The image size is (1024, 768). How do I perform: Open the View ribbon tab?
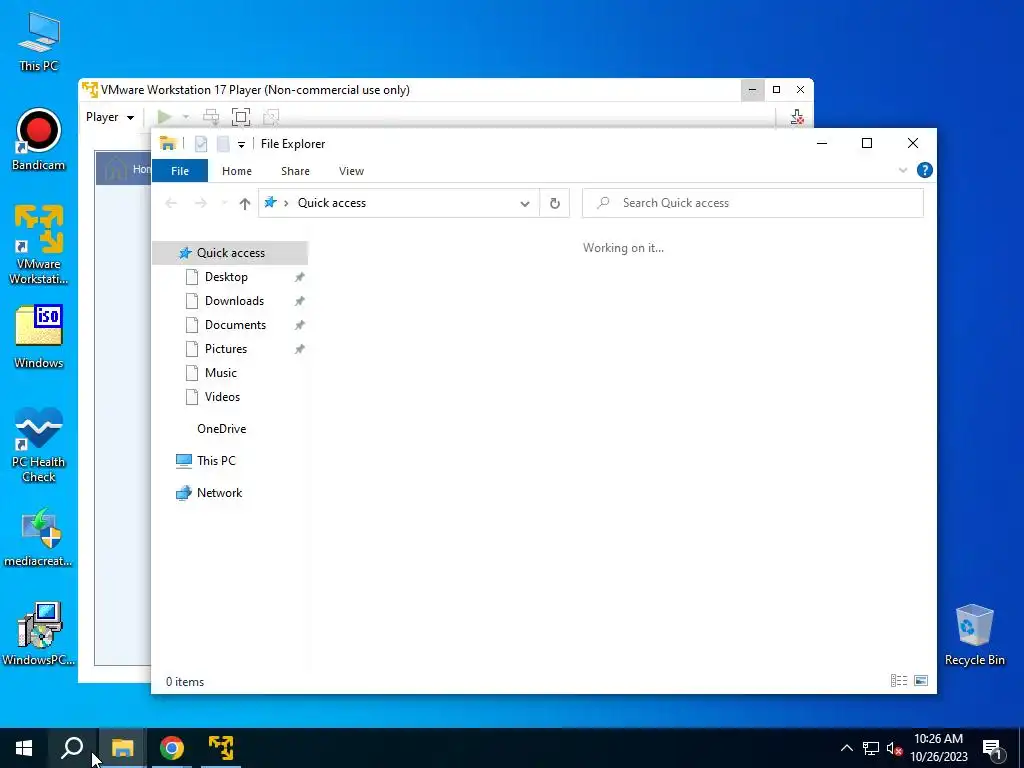351,170
